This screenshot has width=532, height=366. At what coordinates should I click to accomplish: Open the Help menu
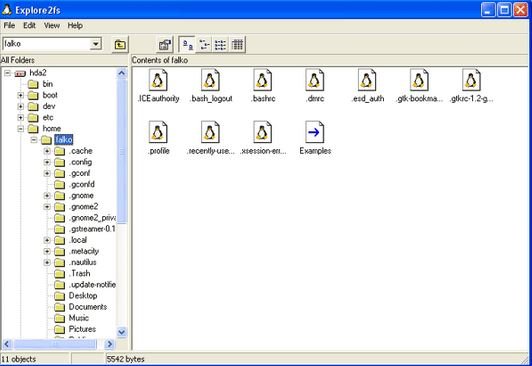(x=75, y=25)
